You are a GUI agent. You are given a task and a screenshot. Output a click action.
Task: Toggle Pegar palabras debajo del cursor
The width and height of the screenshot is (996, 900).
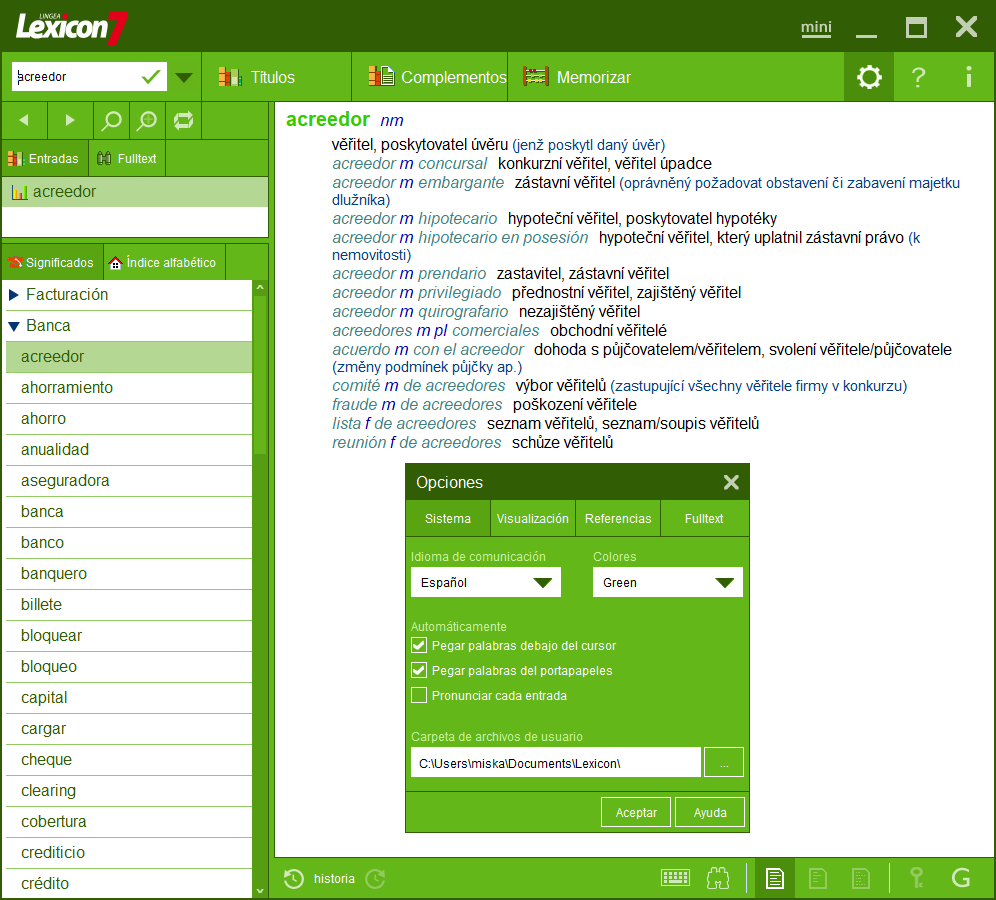[419, 645]
